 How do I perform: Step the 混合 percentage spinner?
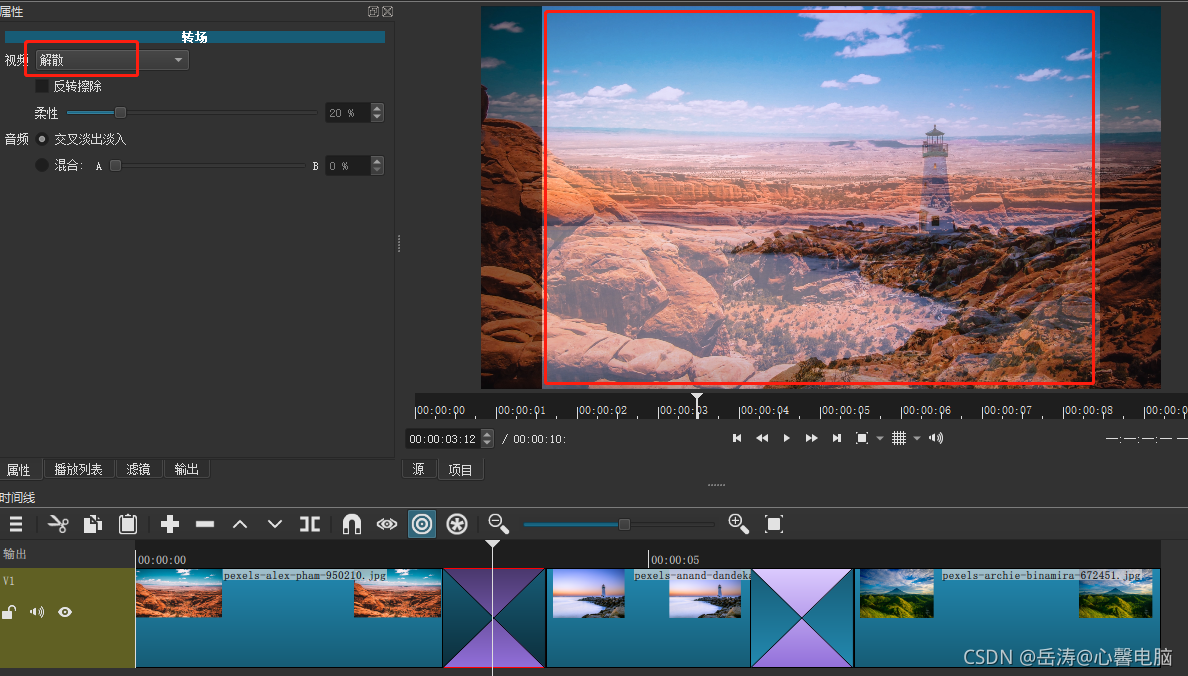point(377,165)
